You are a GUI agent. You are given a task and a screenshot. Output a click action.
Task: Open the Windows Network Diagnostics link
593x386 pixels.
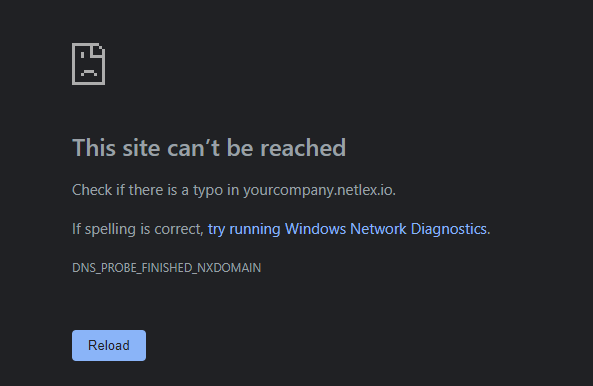[347, 229]
